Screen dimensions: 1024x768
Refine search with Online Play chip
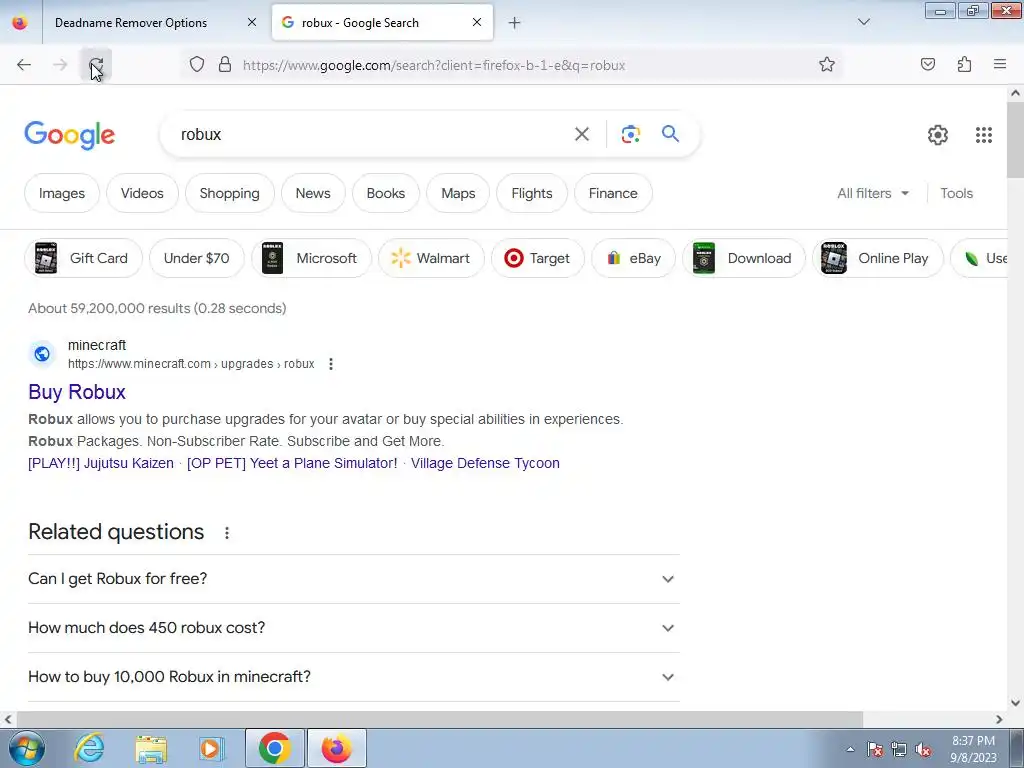click(x=878, y=258)
